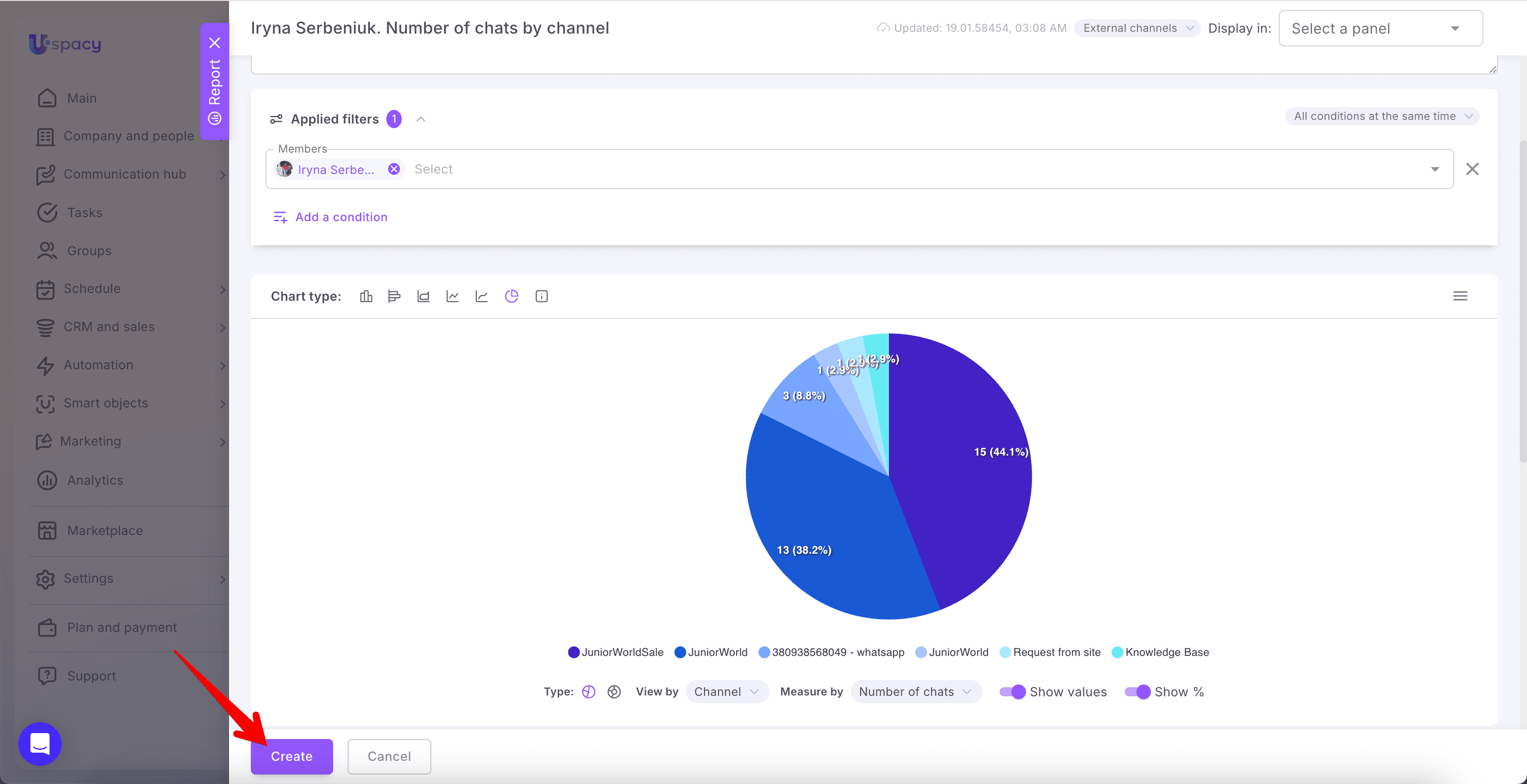Viewport: 1527px width, 784px height.
Task: Switch to the donut pie type icon
Action: pos(614,691)
